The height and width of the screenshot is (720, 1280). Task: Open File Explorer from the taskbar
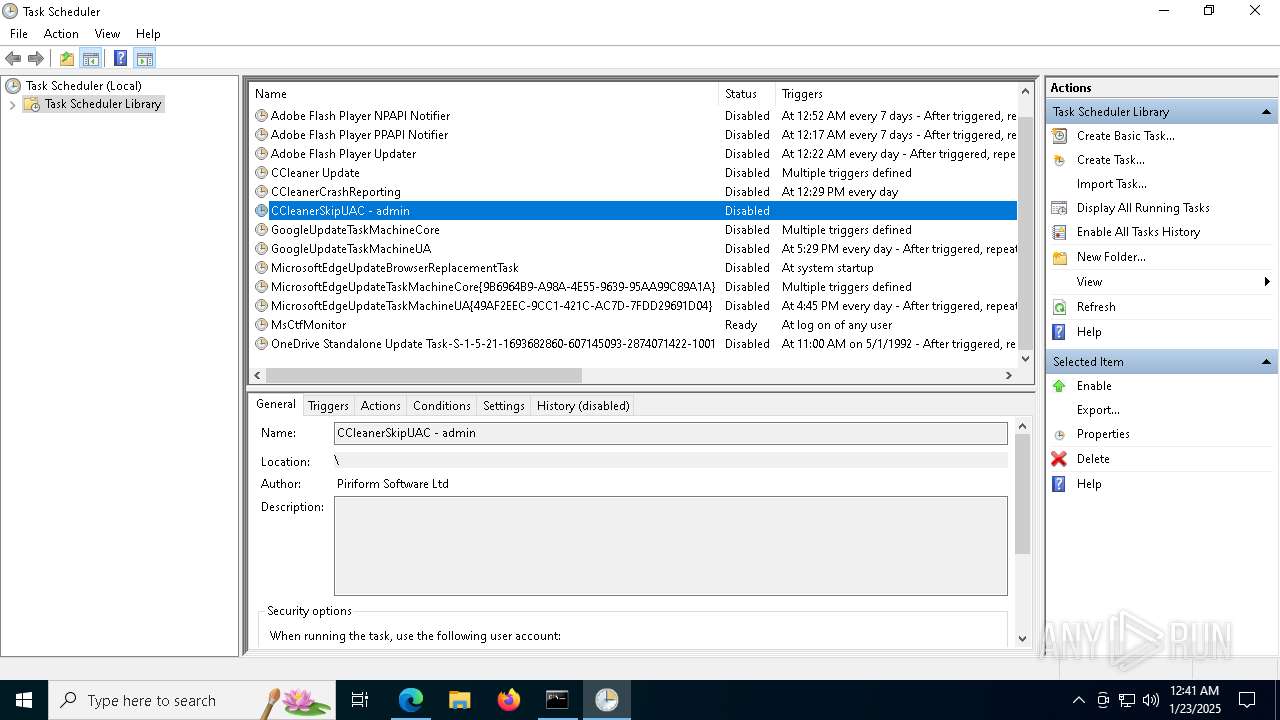tap(460, 700)
